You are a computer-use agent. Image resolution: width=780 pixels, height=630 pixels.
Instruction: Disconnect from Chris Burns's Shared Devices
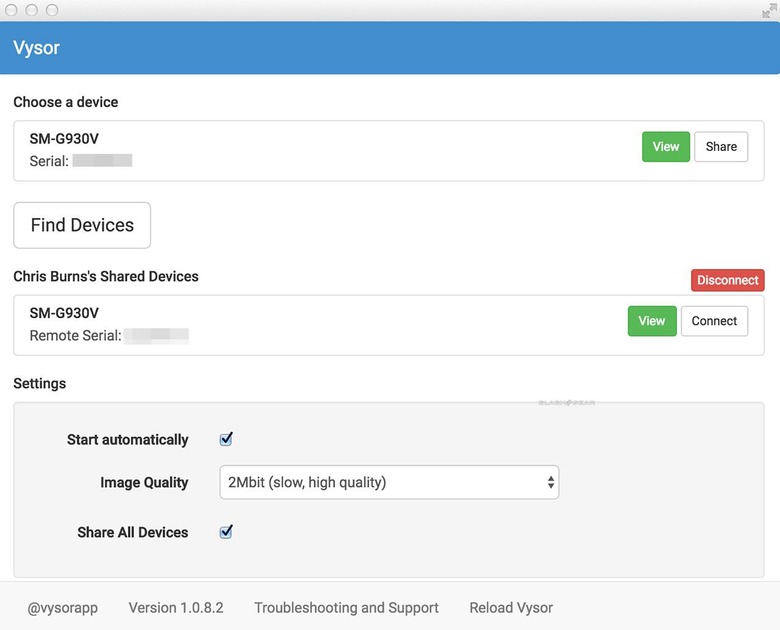pos(727,280)
